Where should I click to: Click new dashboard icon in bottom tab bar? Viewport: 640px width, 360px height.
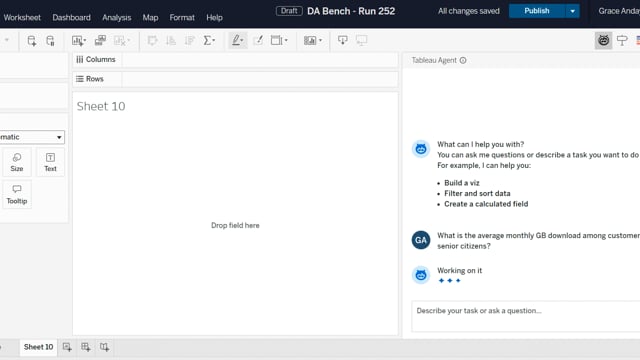pyautogui.click(x=86, y=347)
